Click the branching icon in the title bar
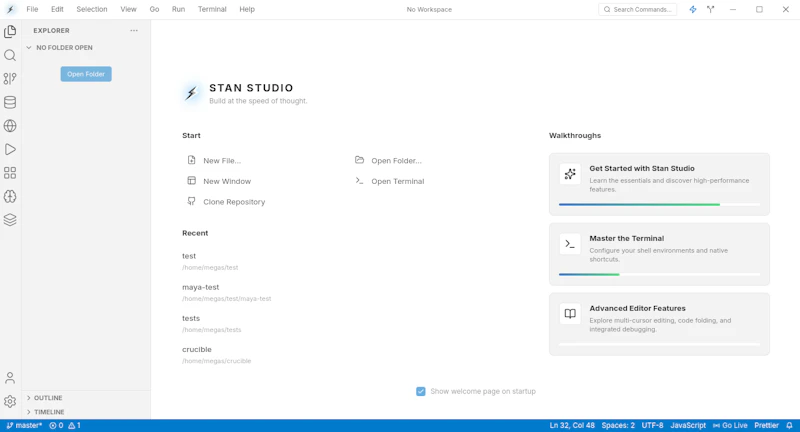 point(711,9)
